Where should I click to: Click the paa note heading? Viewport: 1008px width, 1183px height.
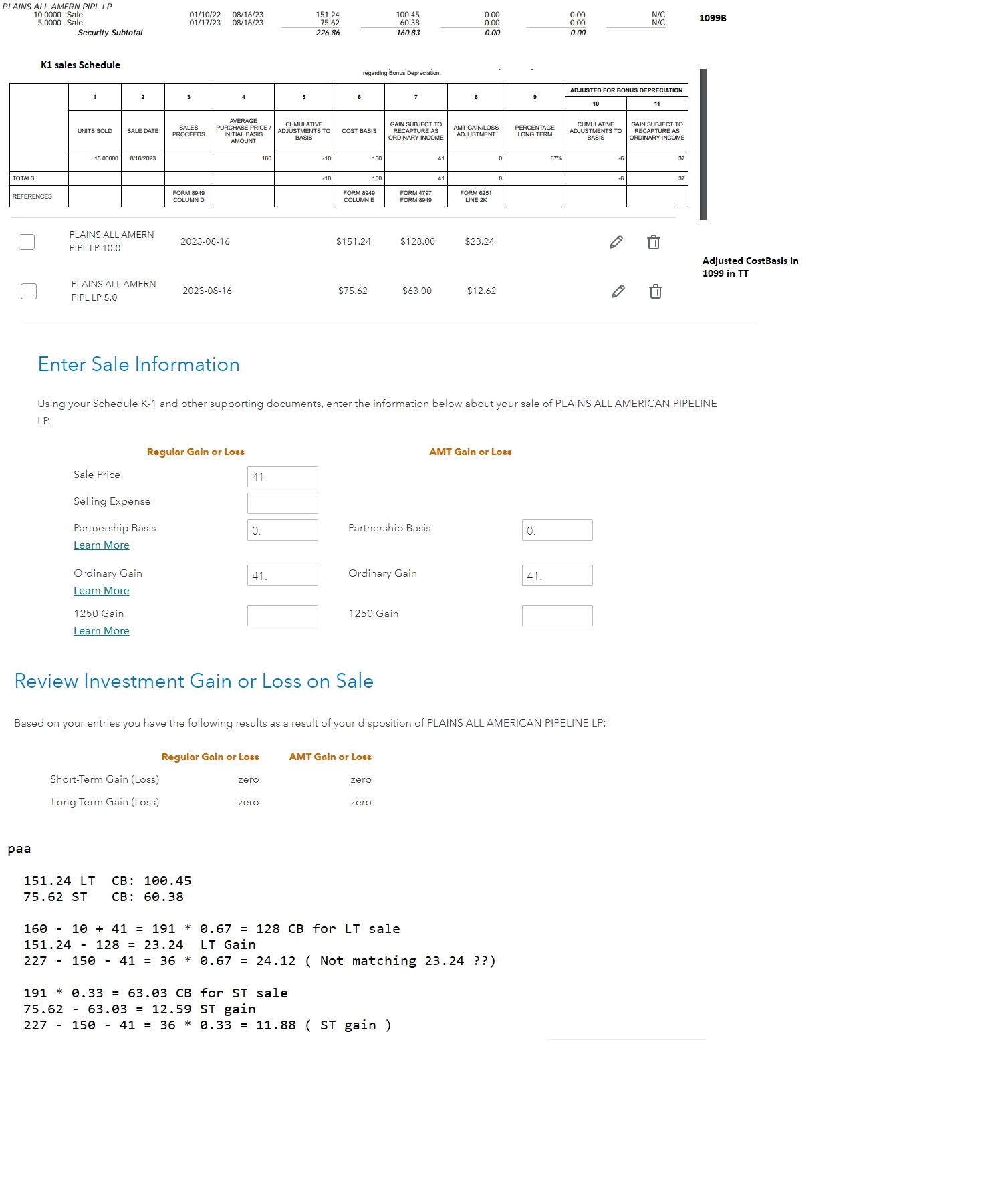[19, 849]
